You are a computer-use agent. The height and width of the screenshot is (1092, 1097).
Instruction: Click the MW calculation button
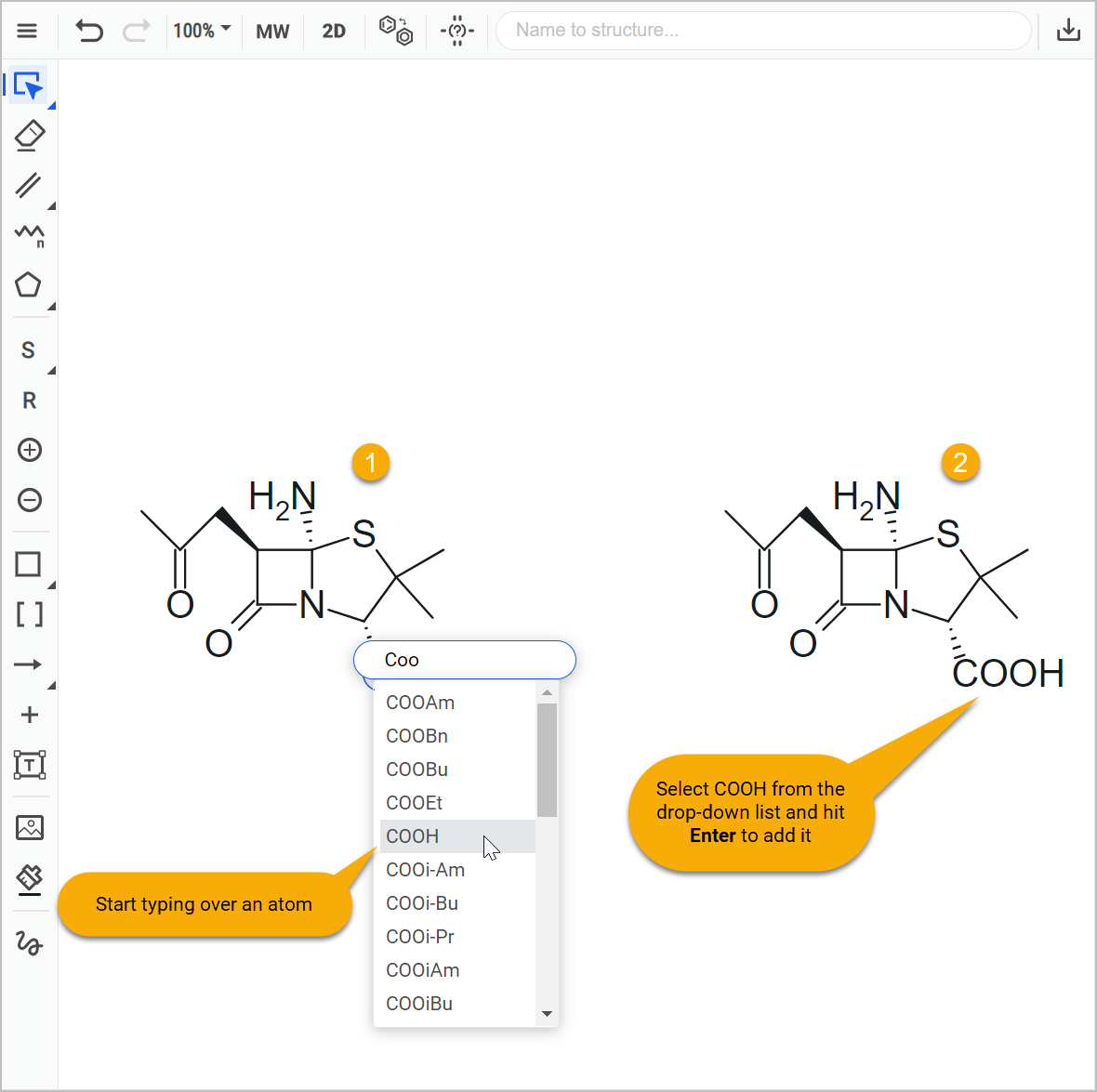(x=272, y=31)
